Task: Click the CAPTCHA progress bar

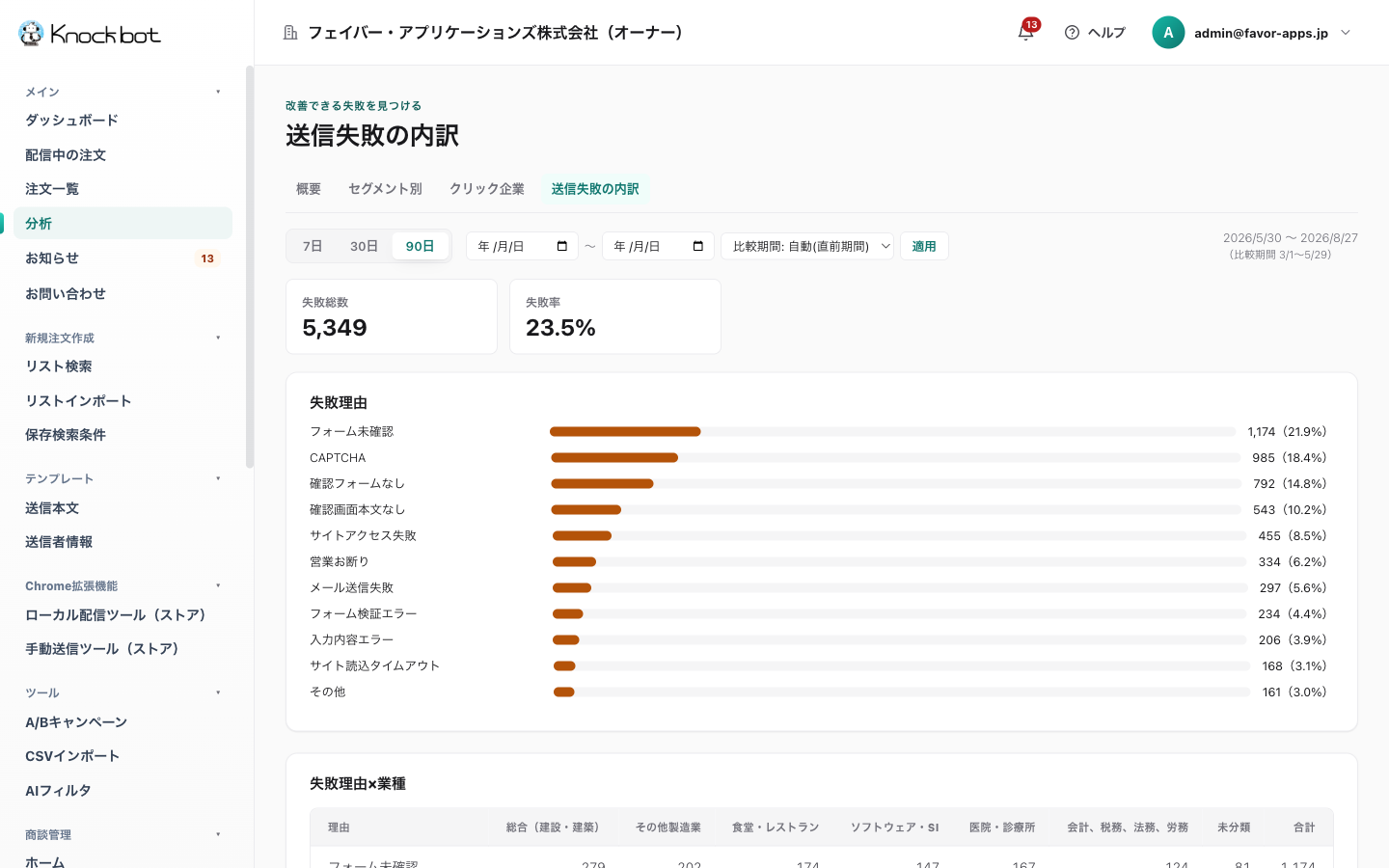Action: pyautogui.click(x=895, y=457)
